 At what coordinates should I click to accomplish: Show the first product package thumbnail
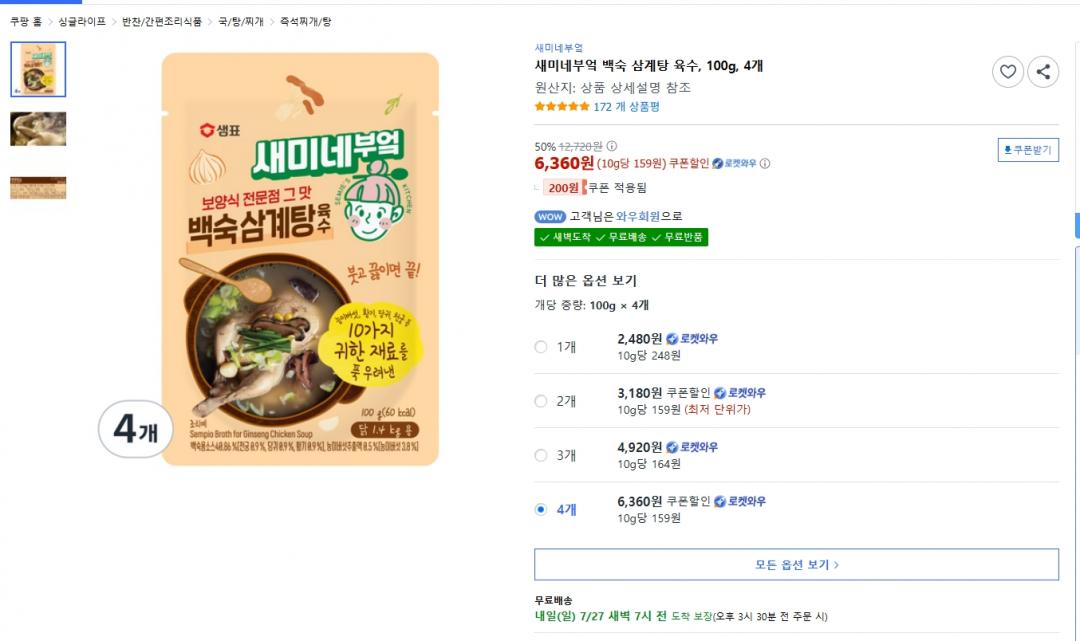click(38, 69)
